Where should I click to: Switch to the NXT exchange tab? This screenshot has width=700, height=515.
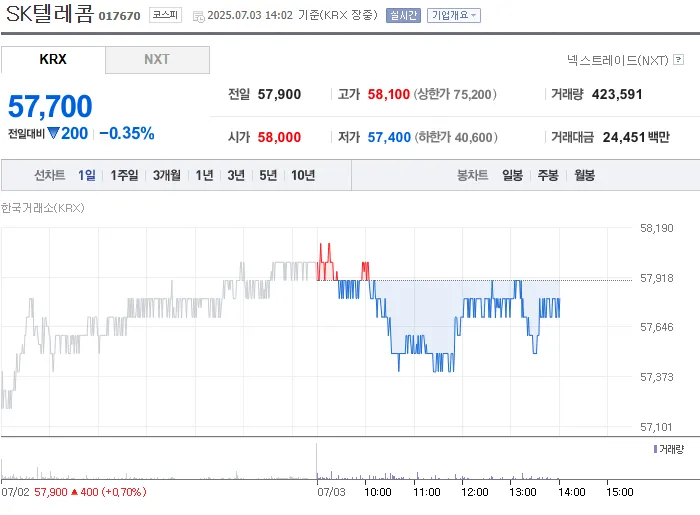tap(157, 59)
